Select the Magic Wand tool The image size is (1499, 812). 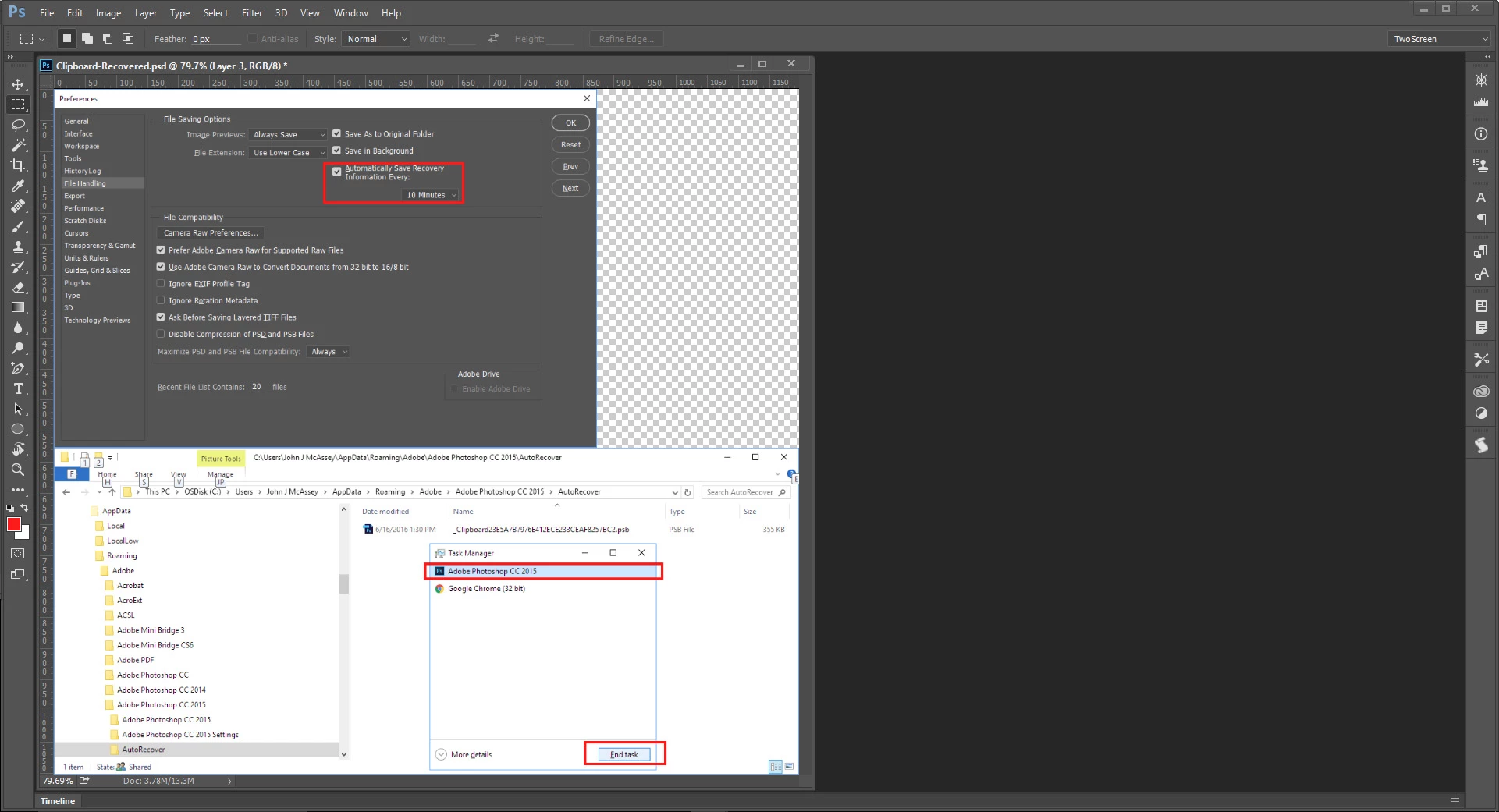tap(18, 145)
